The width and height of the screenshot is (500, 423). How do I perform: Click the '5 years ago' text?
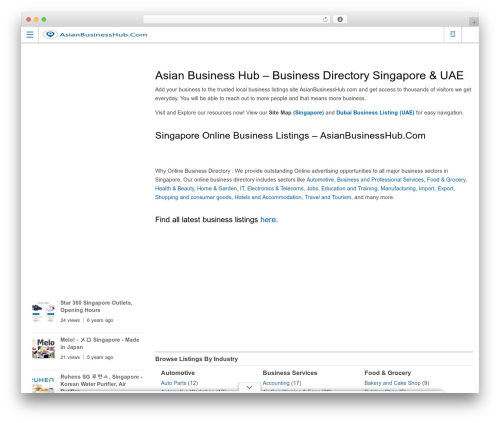tap(100, 357)
